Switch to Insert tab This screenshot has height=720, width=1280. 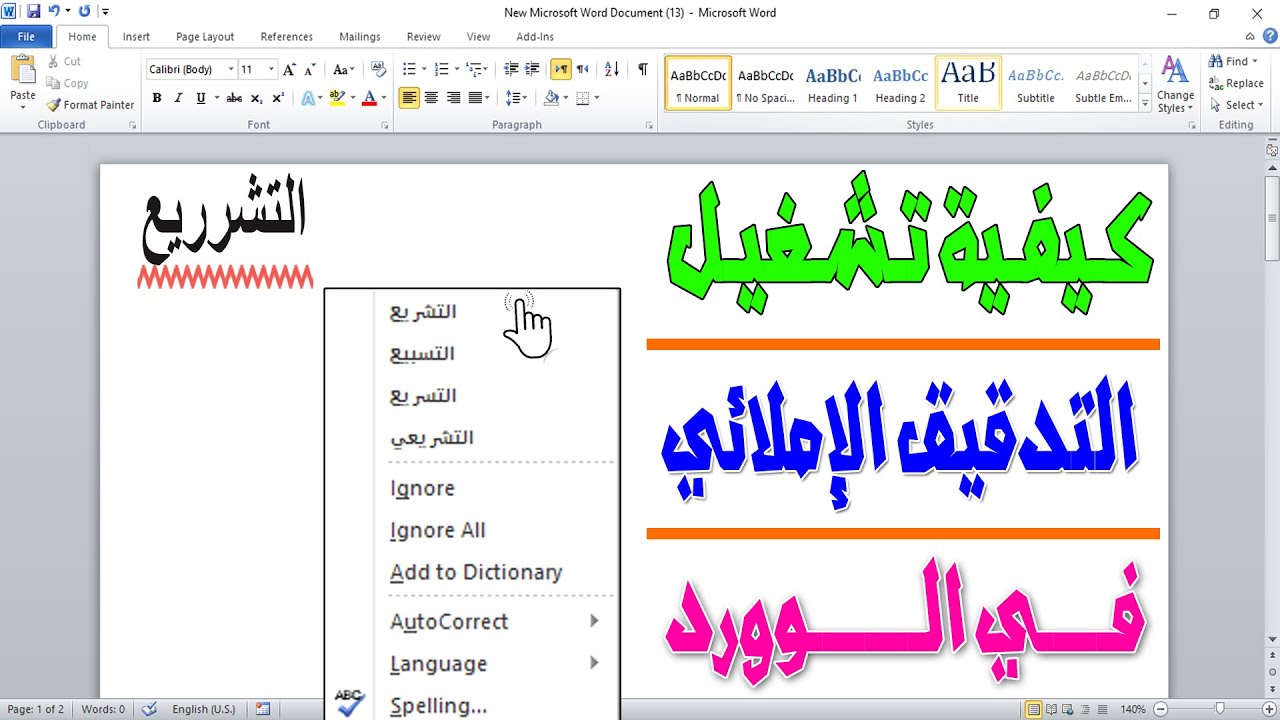coord(136,37)
